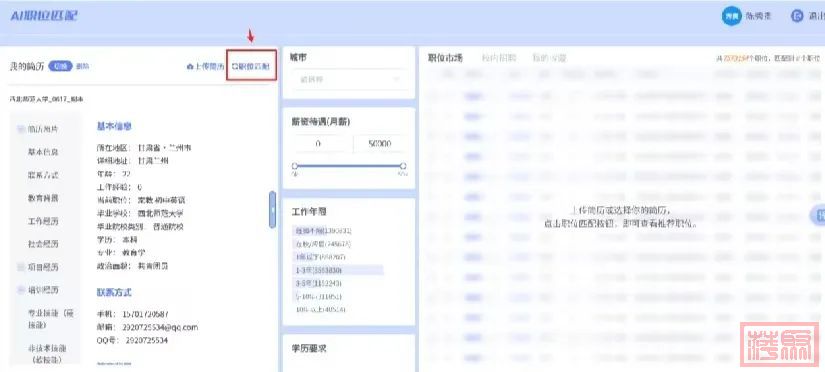Click the minimum salary field showing 0
The width and height of the screenshot is (825, 372).
(319, 143)
